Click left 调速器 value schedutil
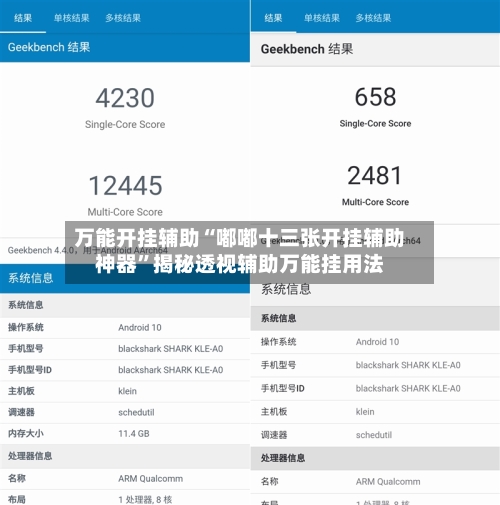The height and width of the screenshot is (505, 500). tap(136, 413)
